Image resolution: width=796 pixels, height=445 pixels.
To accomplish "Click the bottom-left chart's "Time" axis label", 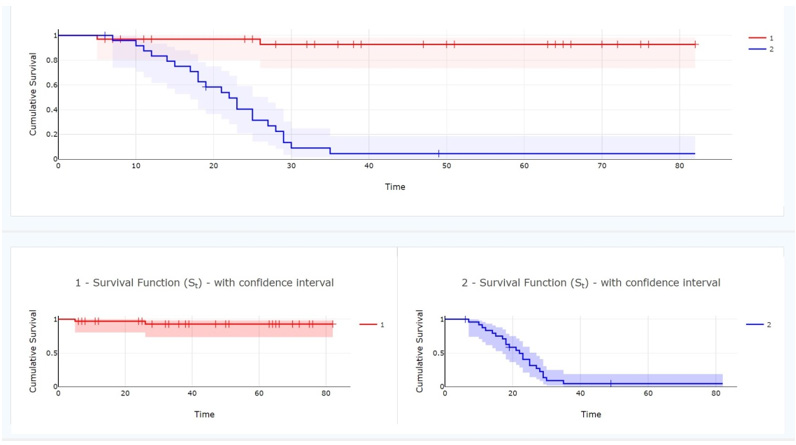I will pyautogui.click(x=204, y=413).
